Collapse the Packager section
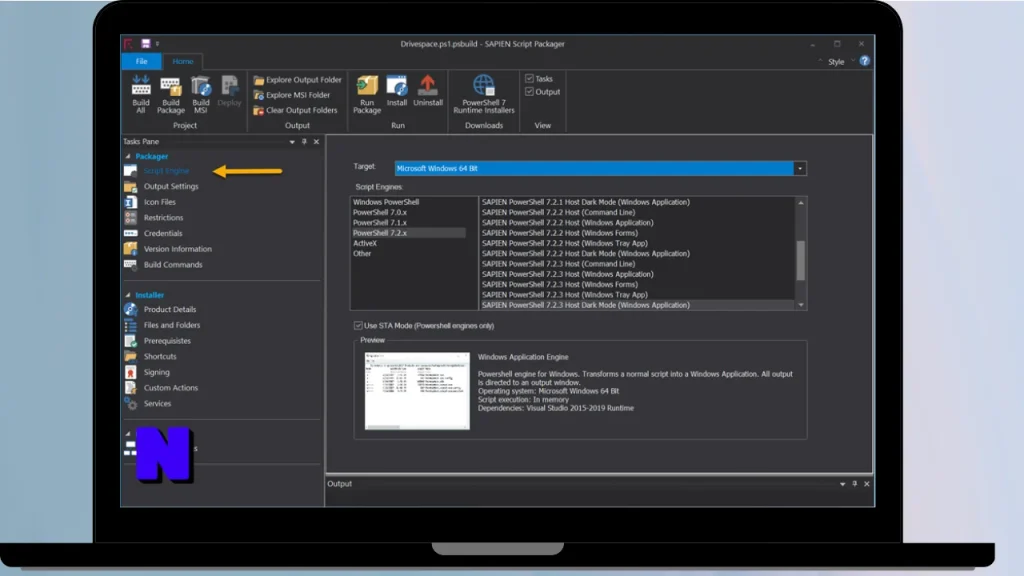Screen dimensions: 1024x576 point(128,156)
